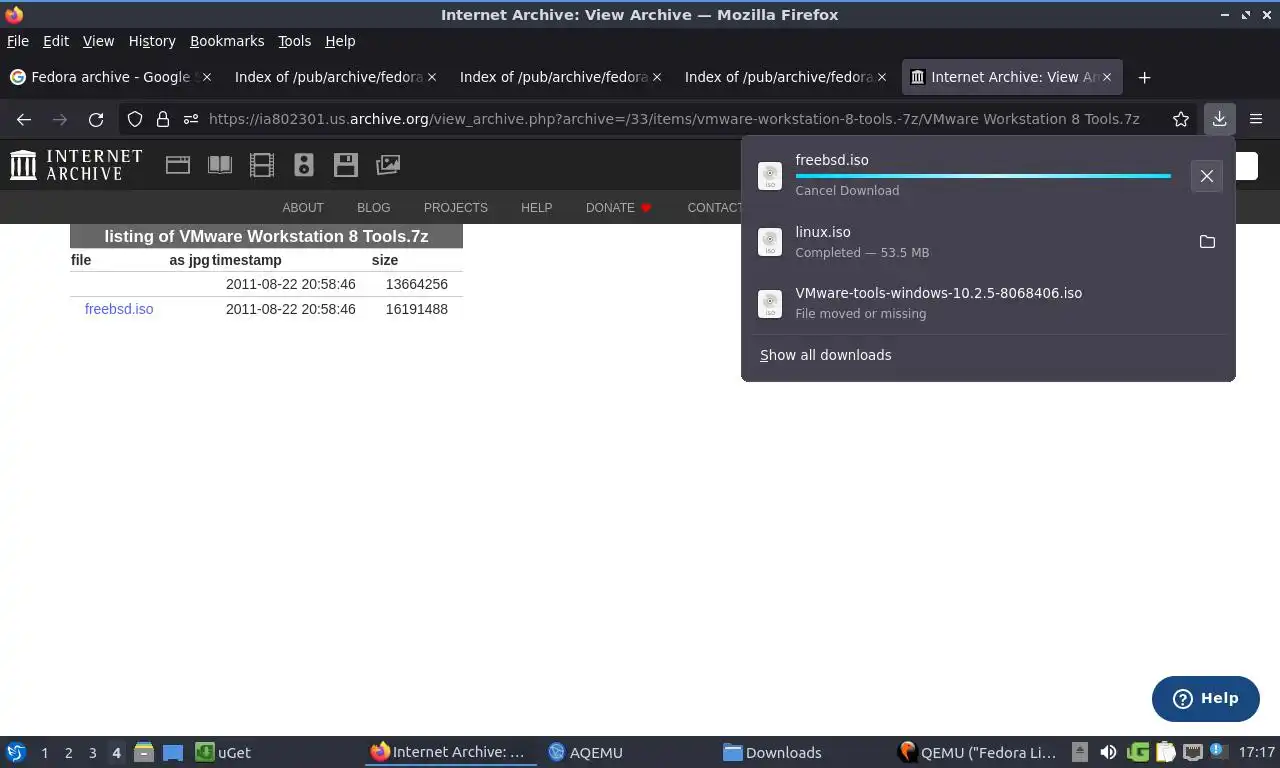Open tracking protection shield icon
The image size is (1280, 768).
(x=135, y=119)
